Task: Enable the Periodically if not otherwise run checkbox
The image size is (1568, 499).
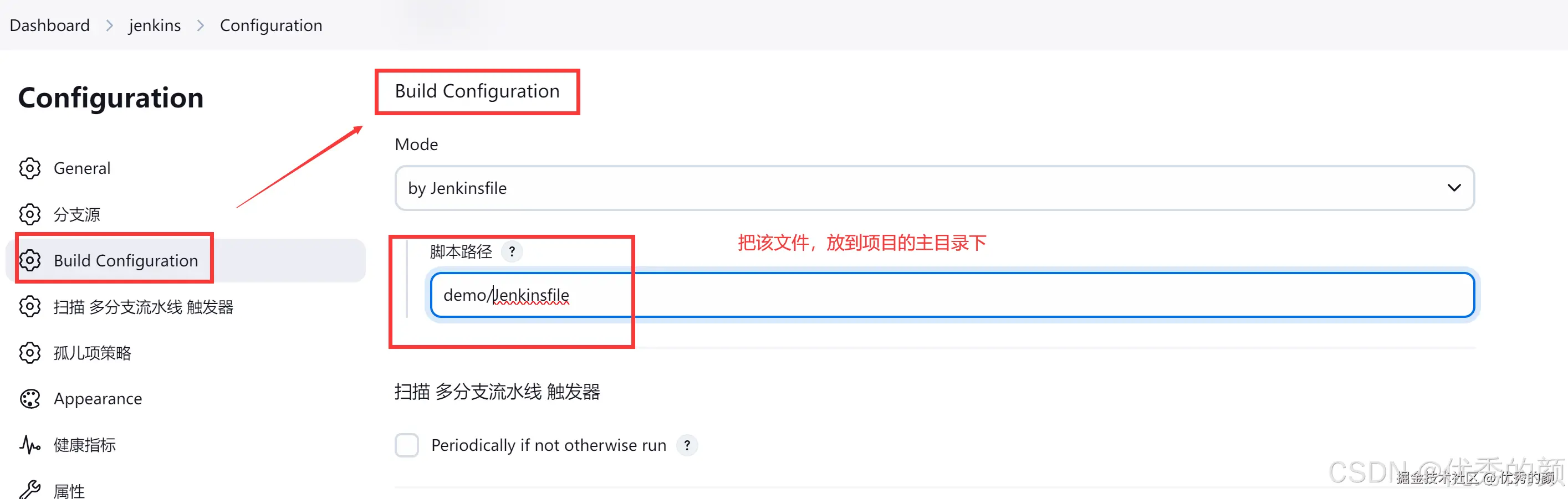Action: 407,445
